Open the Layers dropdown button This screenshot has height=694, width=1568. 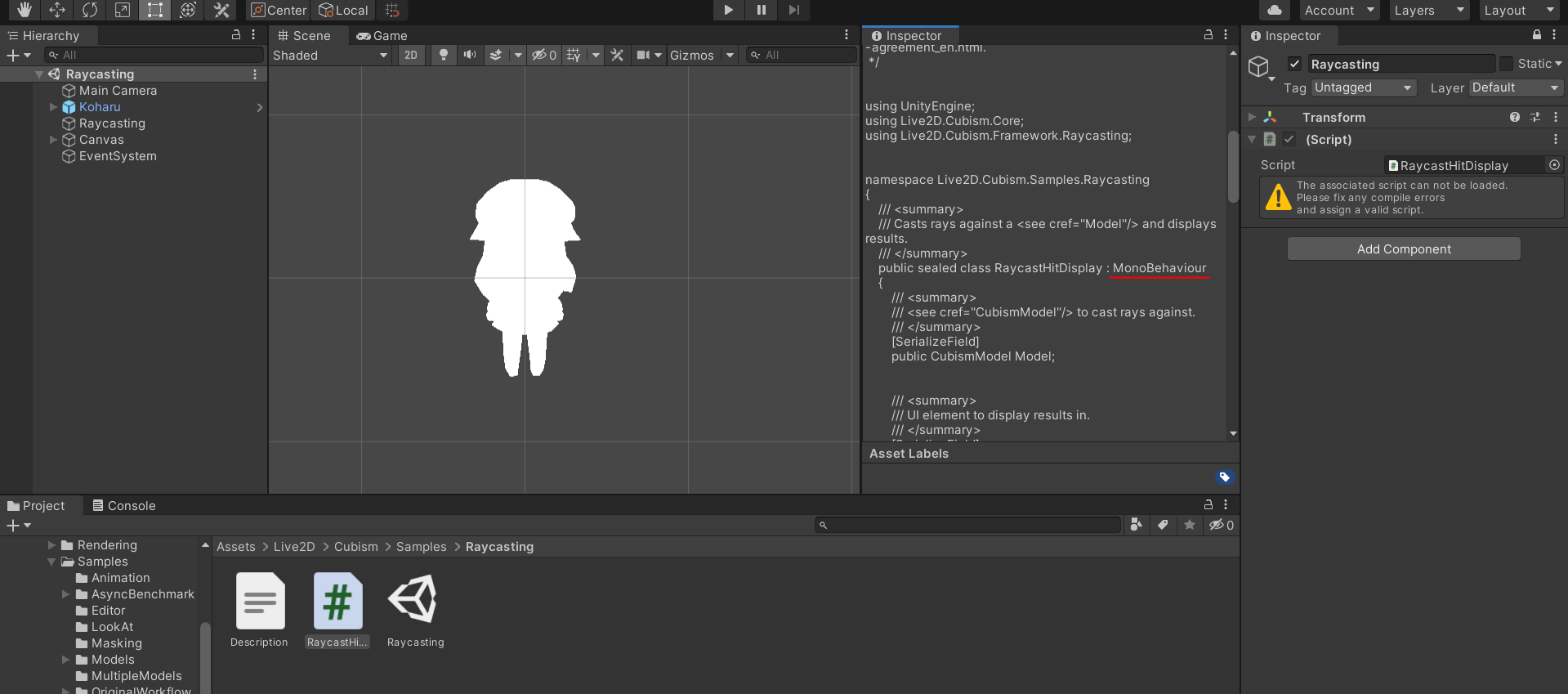click(1428, 10)
